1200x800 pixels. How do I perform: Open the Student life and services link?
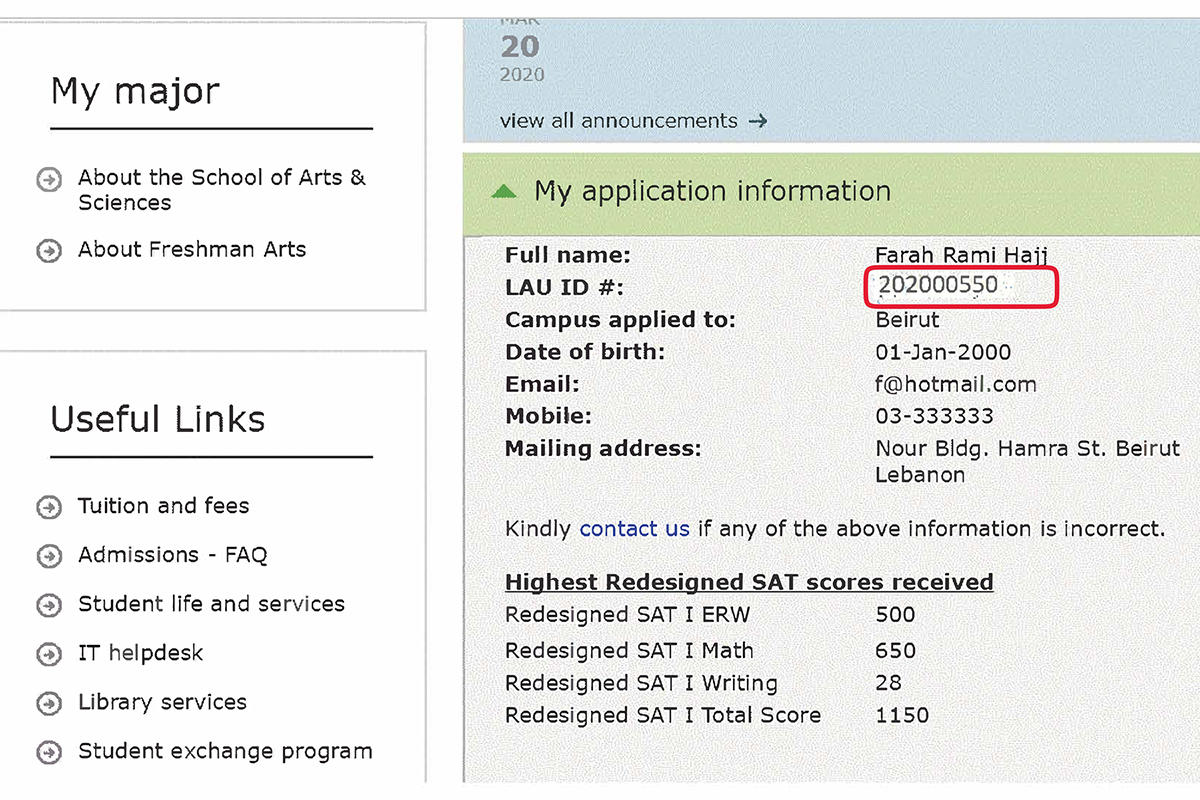[211, 604]
